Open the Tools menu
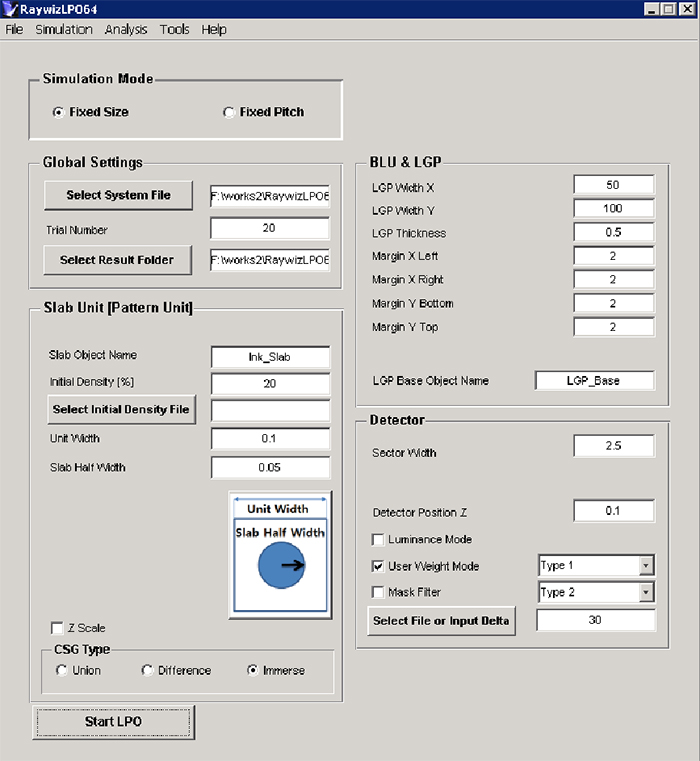 (174, 29)
